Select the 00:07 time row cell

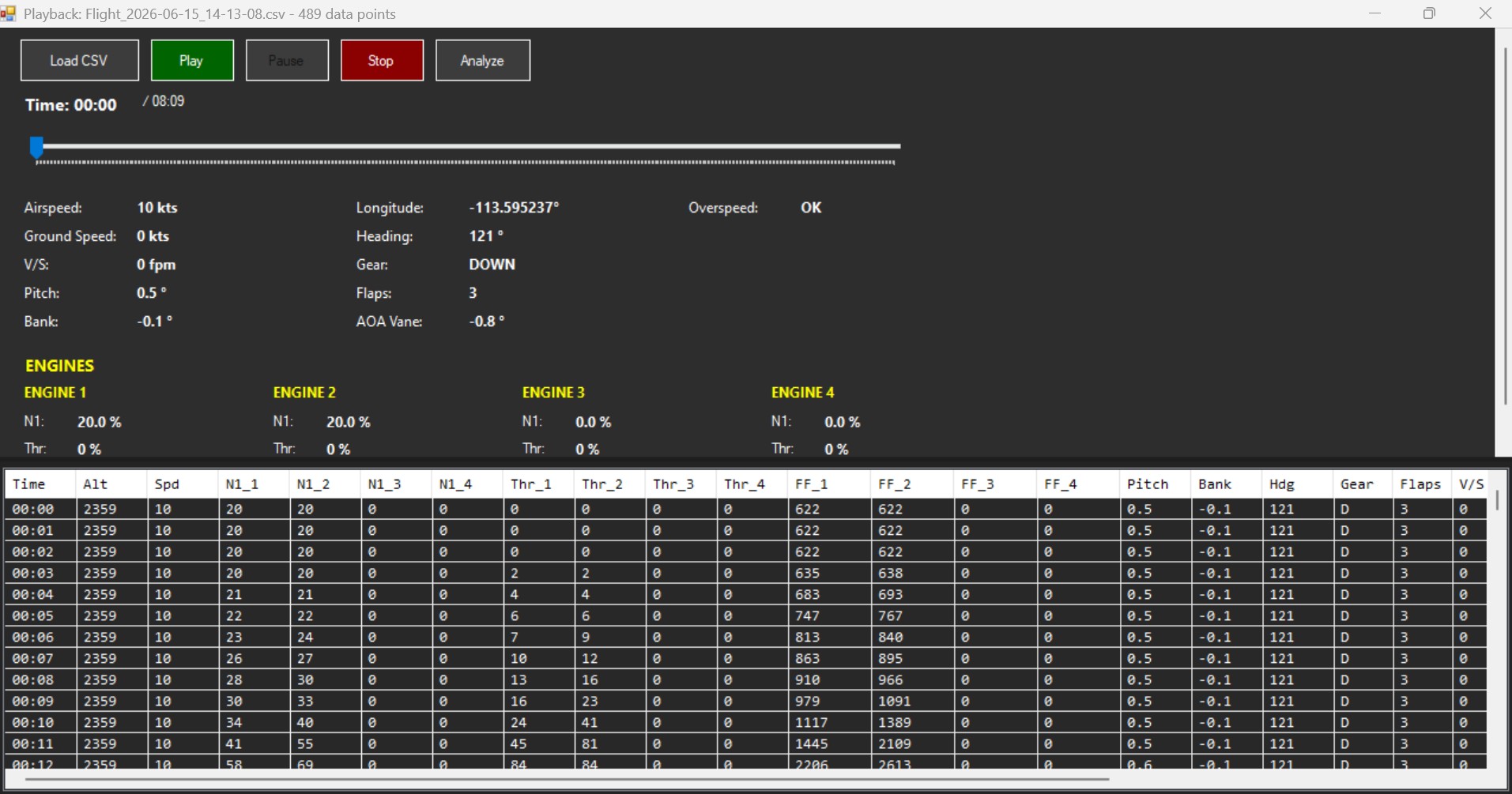click(40, 659)
